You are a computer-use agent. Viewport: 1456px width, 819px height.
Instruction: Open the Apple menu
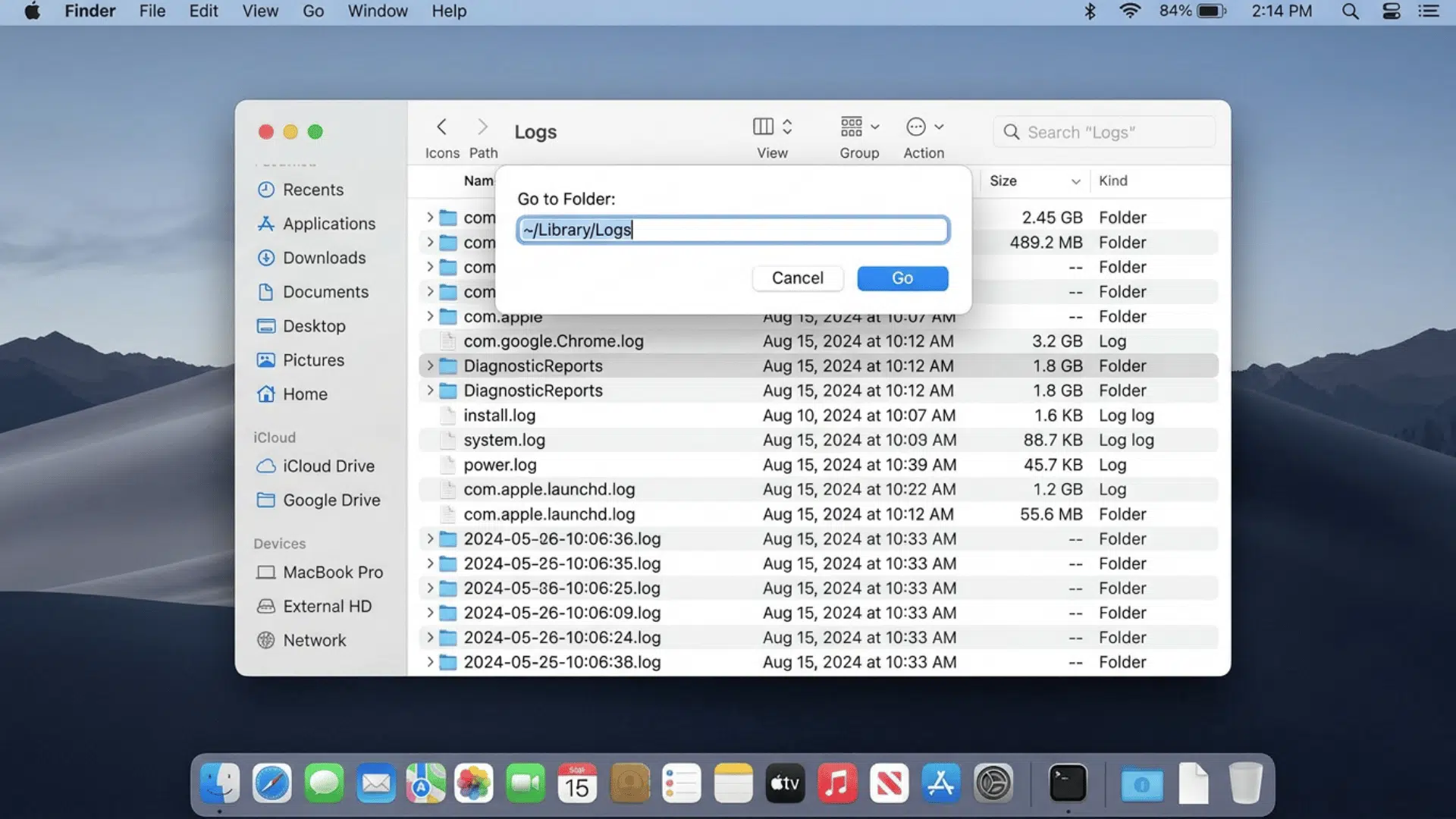tap(32, 11)
